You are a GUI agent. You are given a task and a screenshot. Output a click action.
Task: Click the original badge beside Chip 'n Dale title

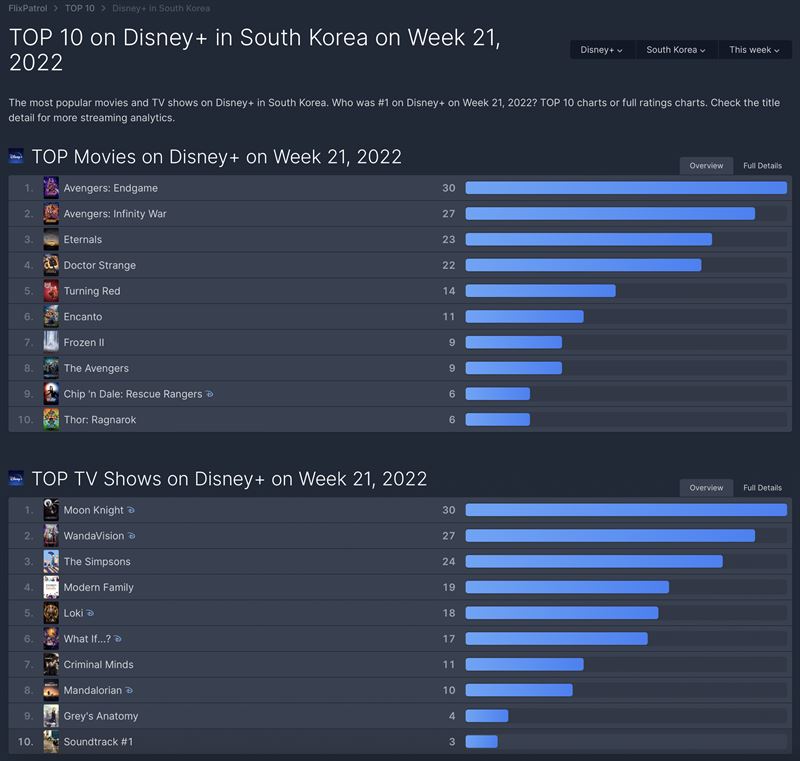[209, 394]
